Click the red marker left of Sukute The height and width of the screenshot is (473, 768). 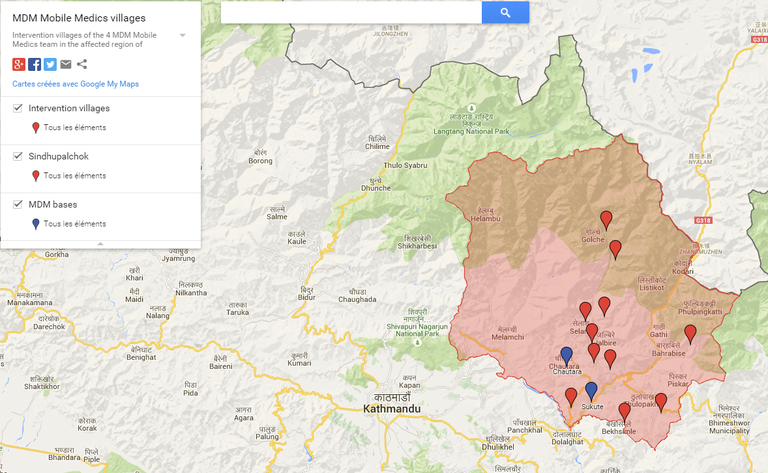click(x=571, y=397)
